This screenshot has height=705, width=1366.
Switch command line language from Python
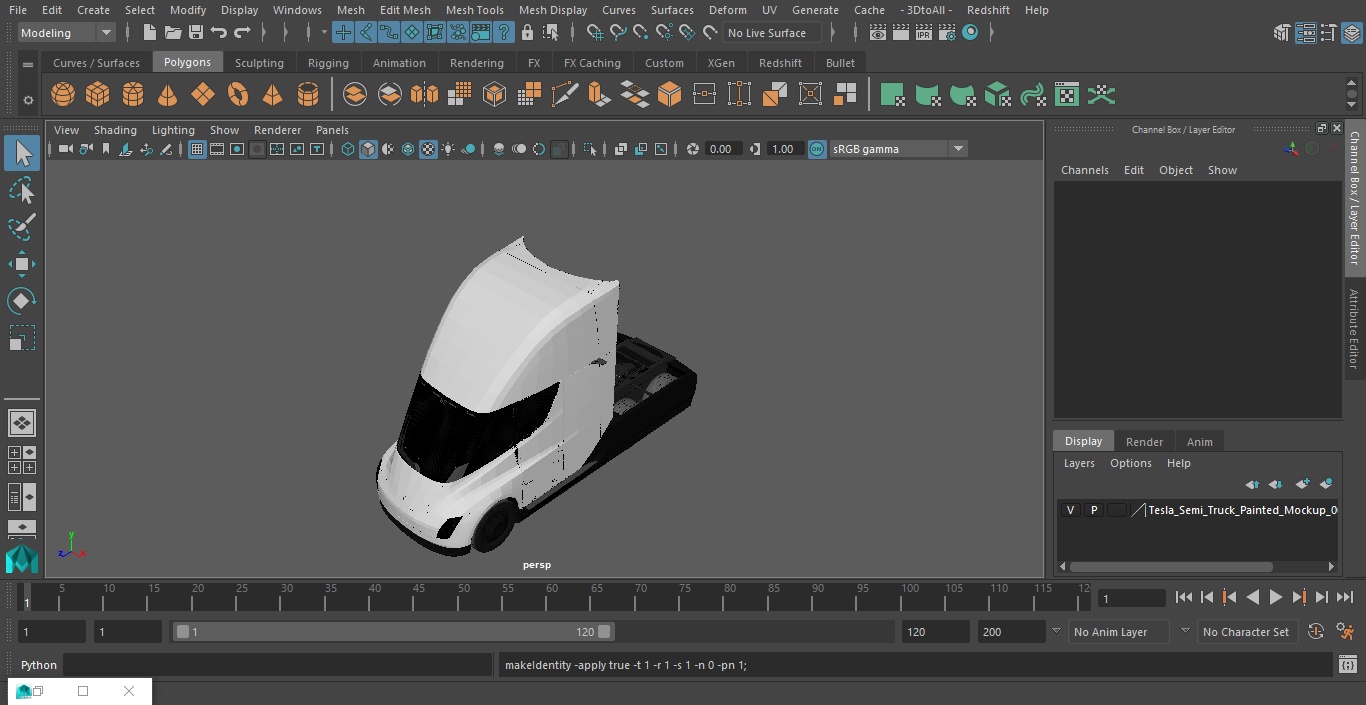[x=39, y=665]
